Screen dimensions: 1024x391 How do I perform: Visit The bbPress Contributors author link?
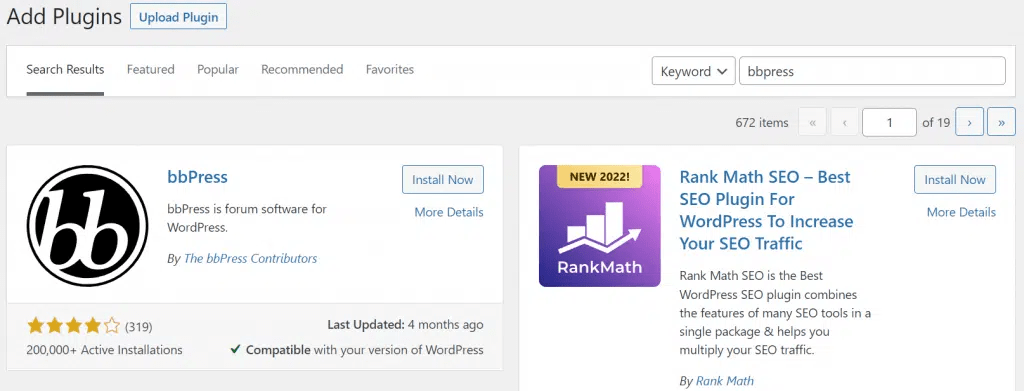(x=251, y=258)
